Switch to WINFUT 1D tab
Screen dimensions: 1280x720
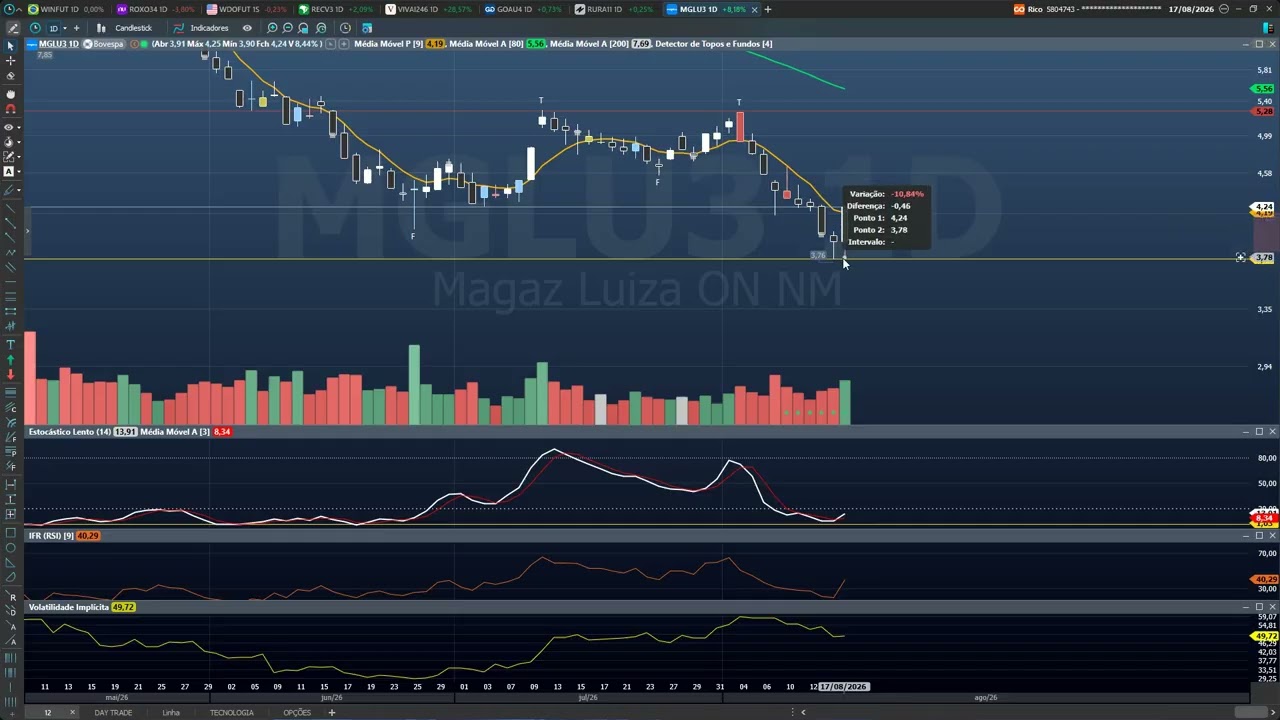coord(67,9)
